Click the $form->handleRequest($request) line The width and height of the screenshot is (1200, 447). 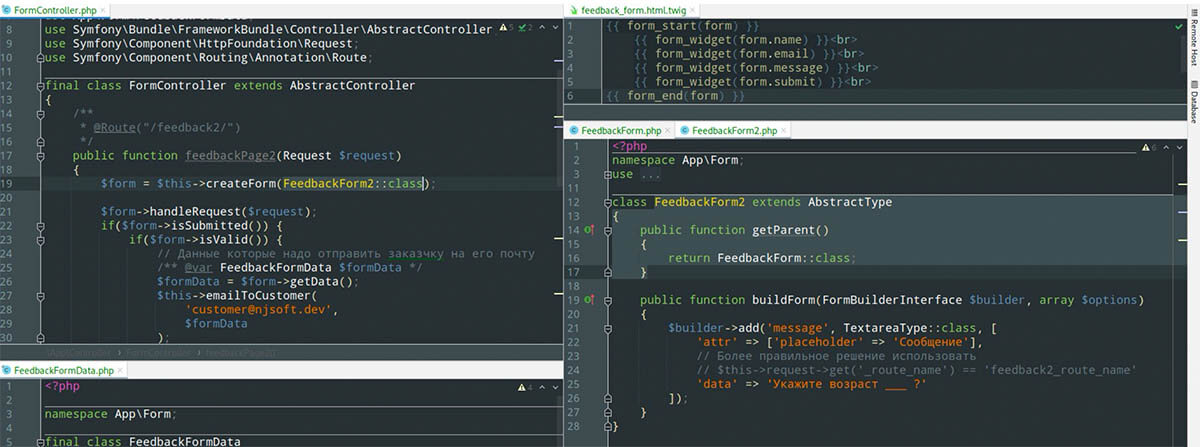coord(208,212)
